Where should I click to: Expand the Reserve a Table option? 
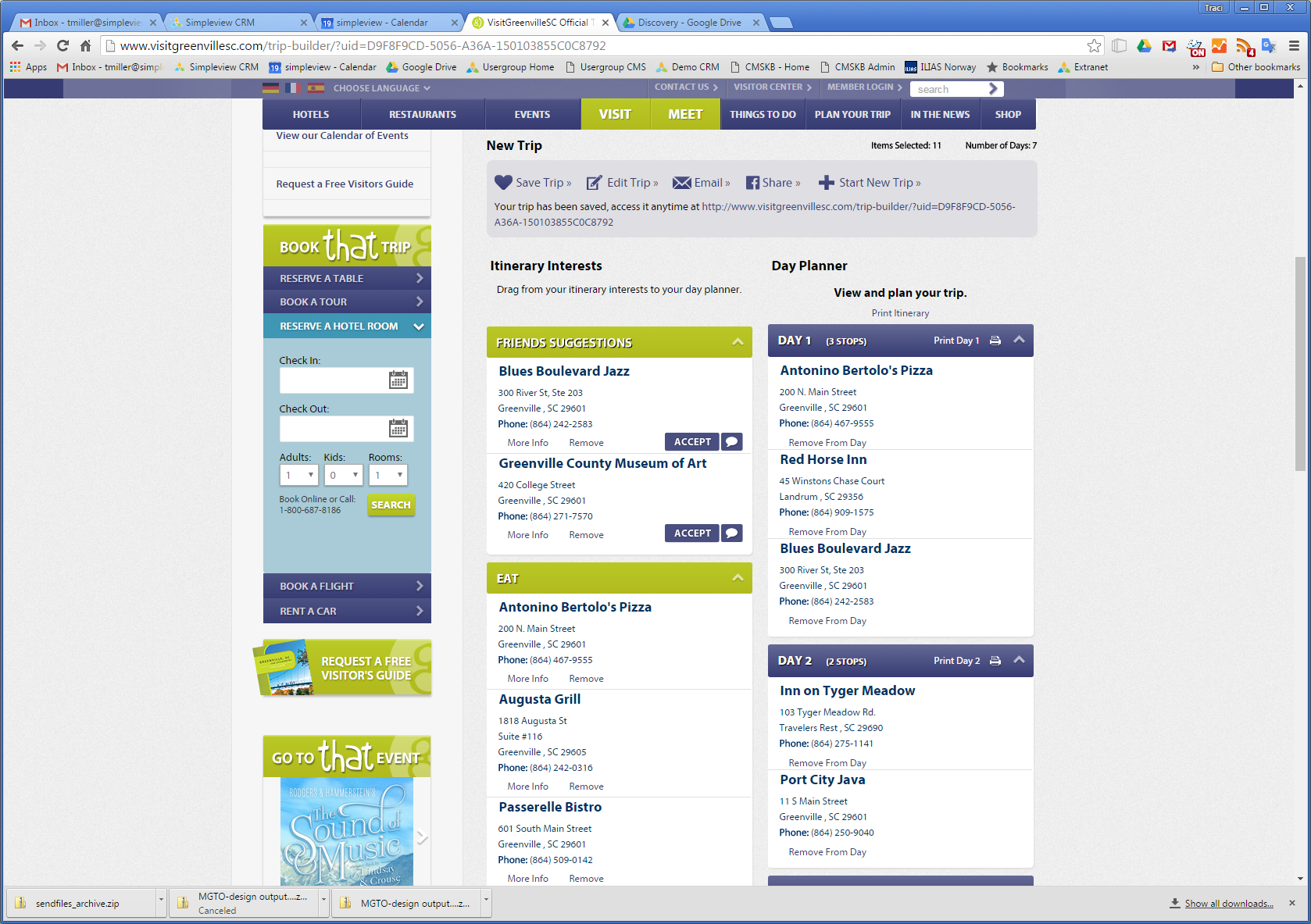[x=347, y=278]
